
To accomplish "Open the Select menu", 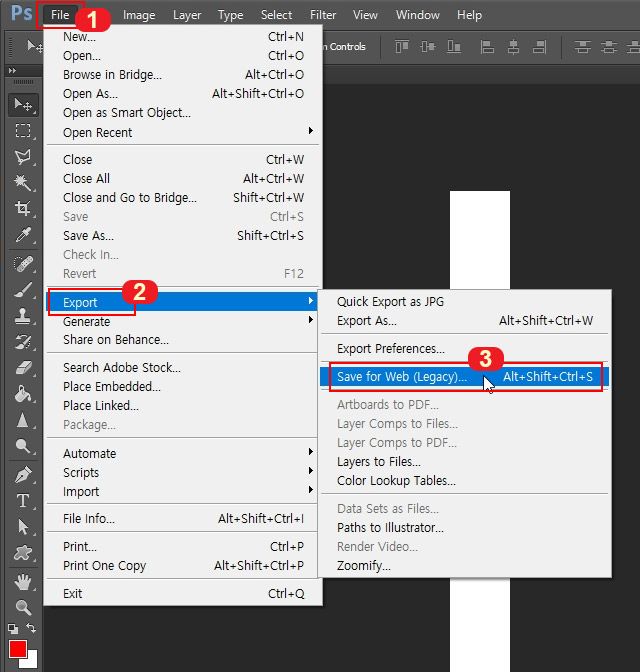I will pyautogui.click(x=276, y=15).
